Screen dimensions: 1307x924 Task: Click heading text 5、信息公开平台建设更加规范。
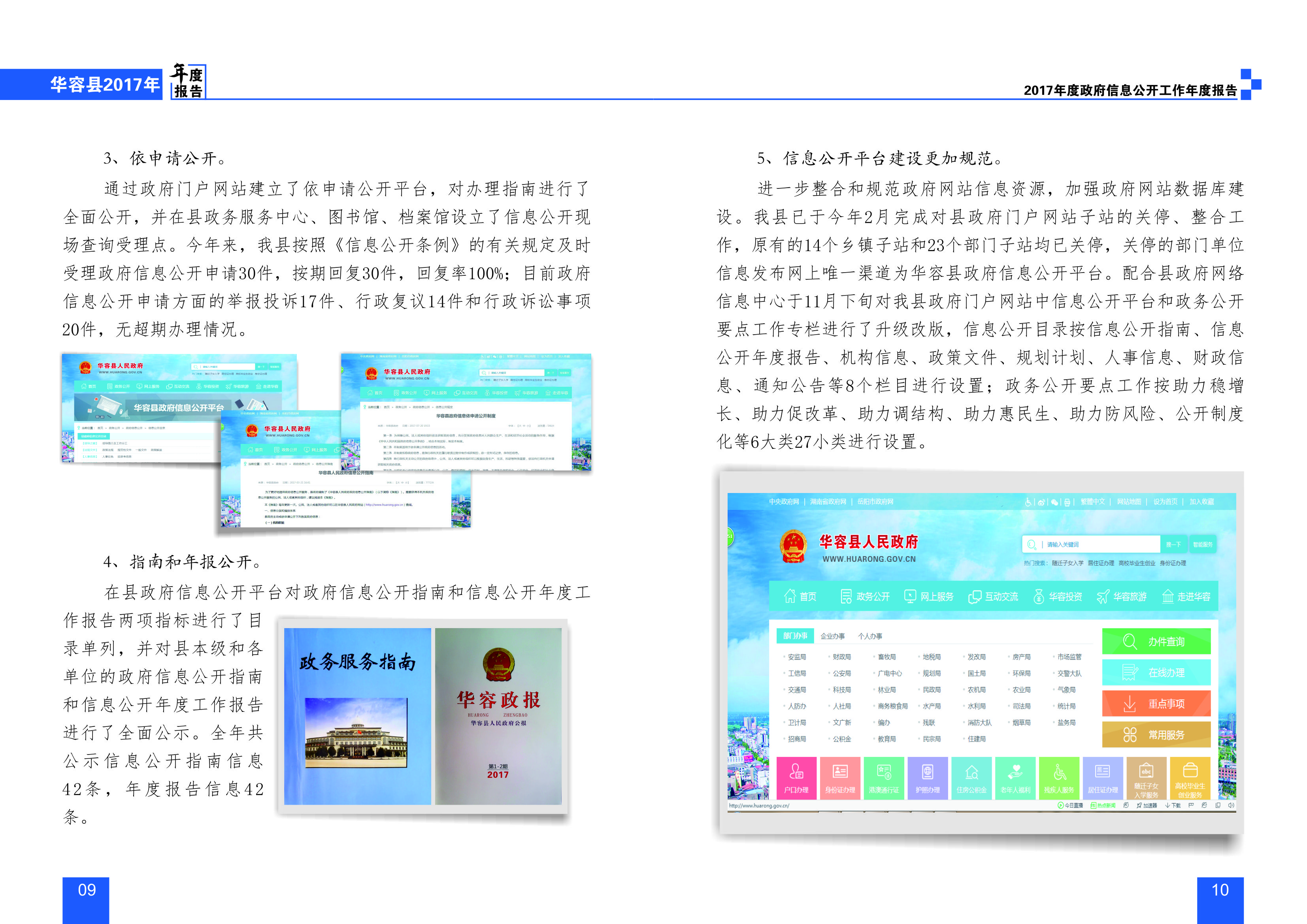[881, 159]
